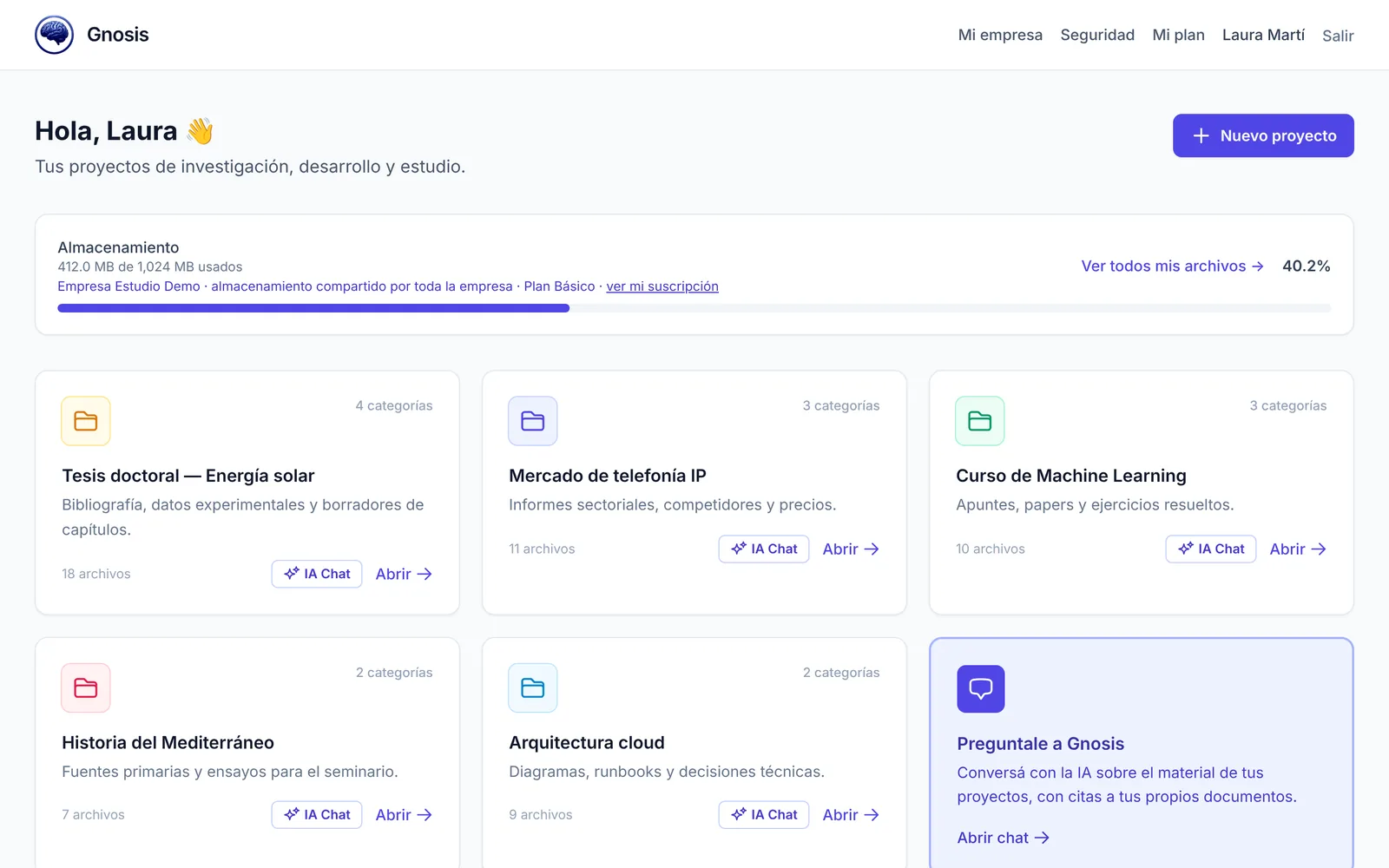Open Mi plan in the top navigation
Screen dimensions: 1389x868
(1178, 35)
